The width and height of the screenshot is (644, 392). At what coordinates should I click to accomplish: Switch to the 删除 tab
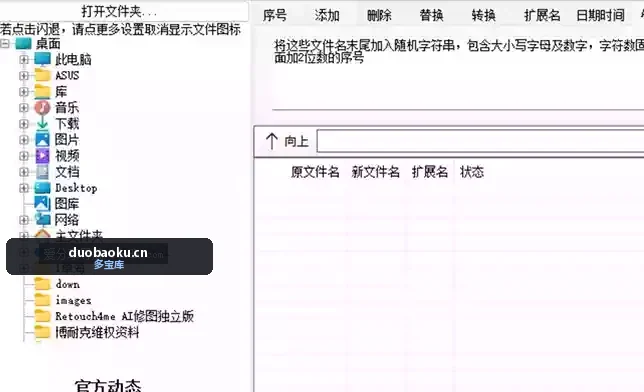tap(379, 15)
